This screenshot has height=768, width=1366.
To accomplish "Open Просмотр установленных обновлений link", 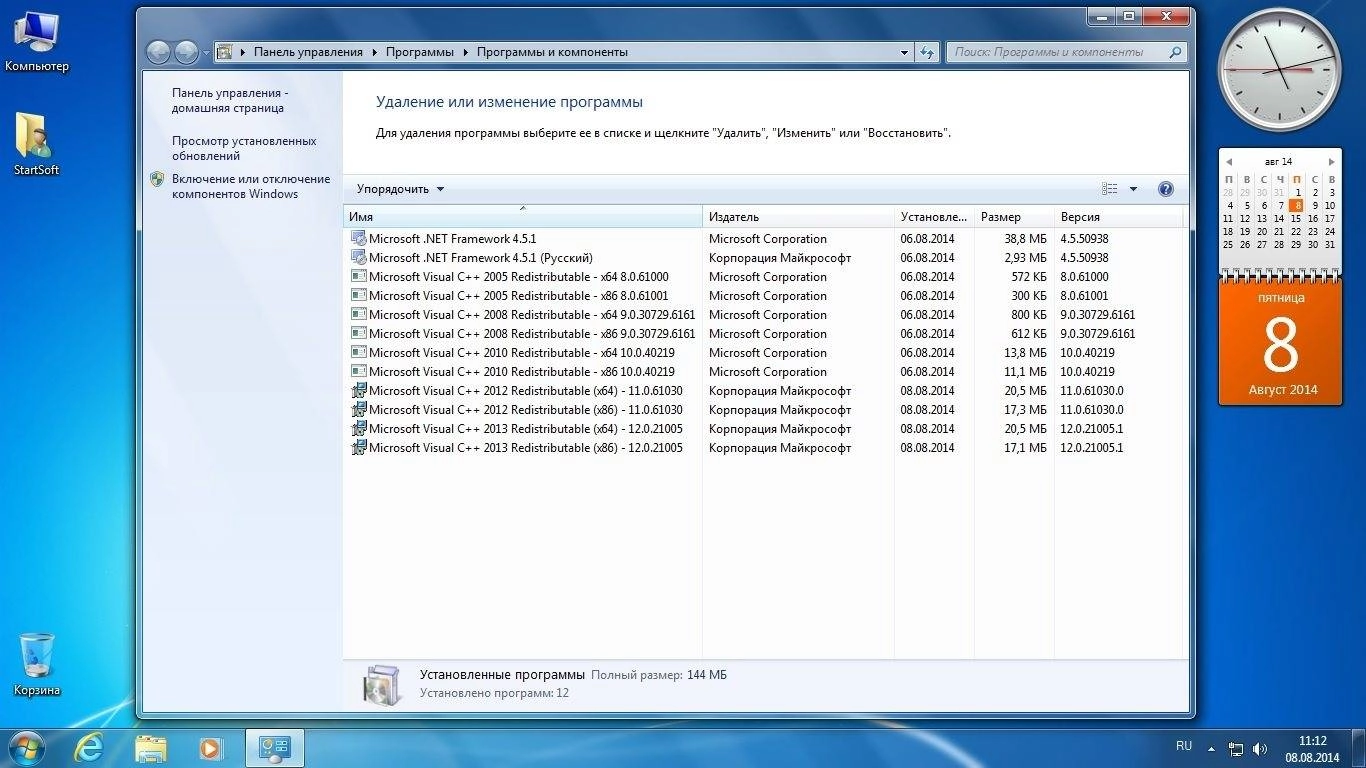I will tap(244, 148).
